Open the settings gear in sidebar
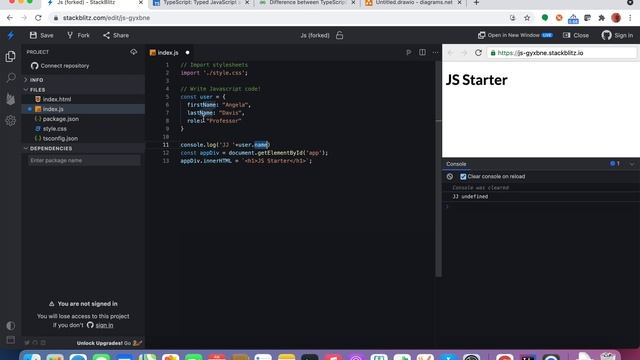Screen dimensions: 640x360 click(11, 120)
